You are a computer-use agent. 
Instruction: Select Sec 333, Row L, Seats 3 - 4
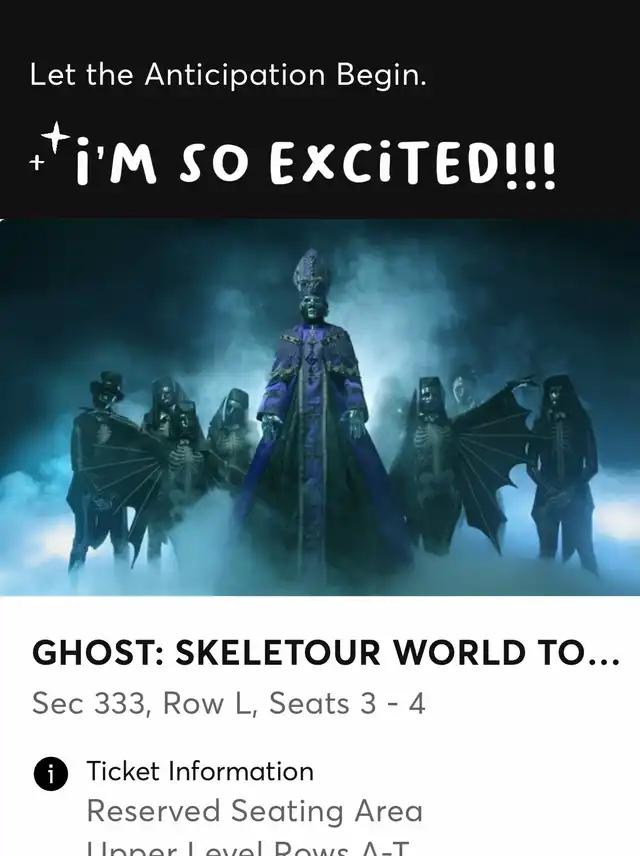[x=228, y=703]
